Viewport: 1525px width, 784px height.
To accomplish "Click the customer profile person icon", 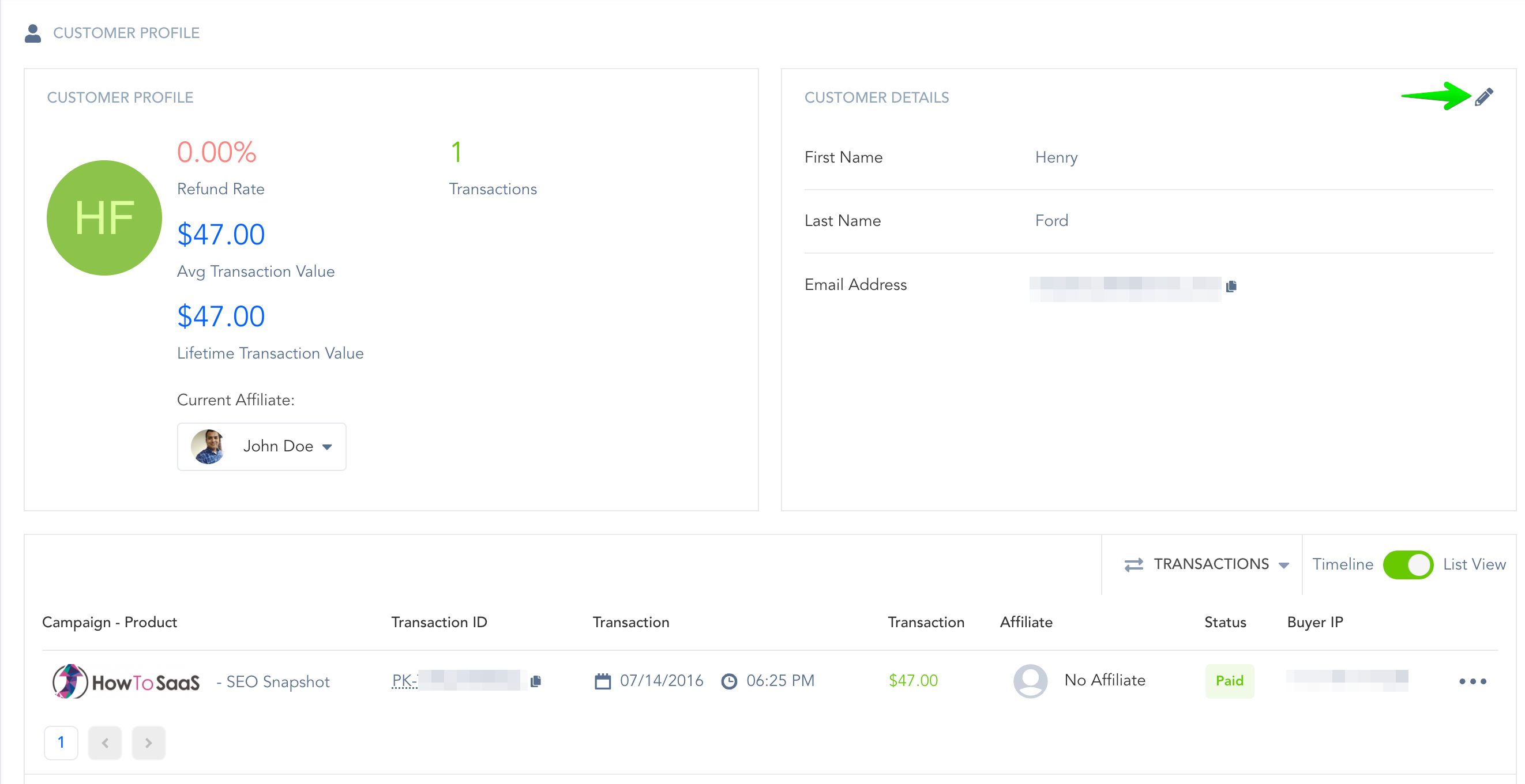I will 33,33.
